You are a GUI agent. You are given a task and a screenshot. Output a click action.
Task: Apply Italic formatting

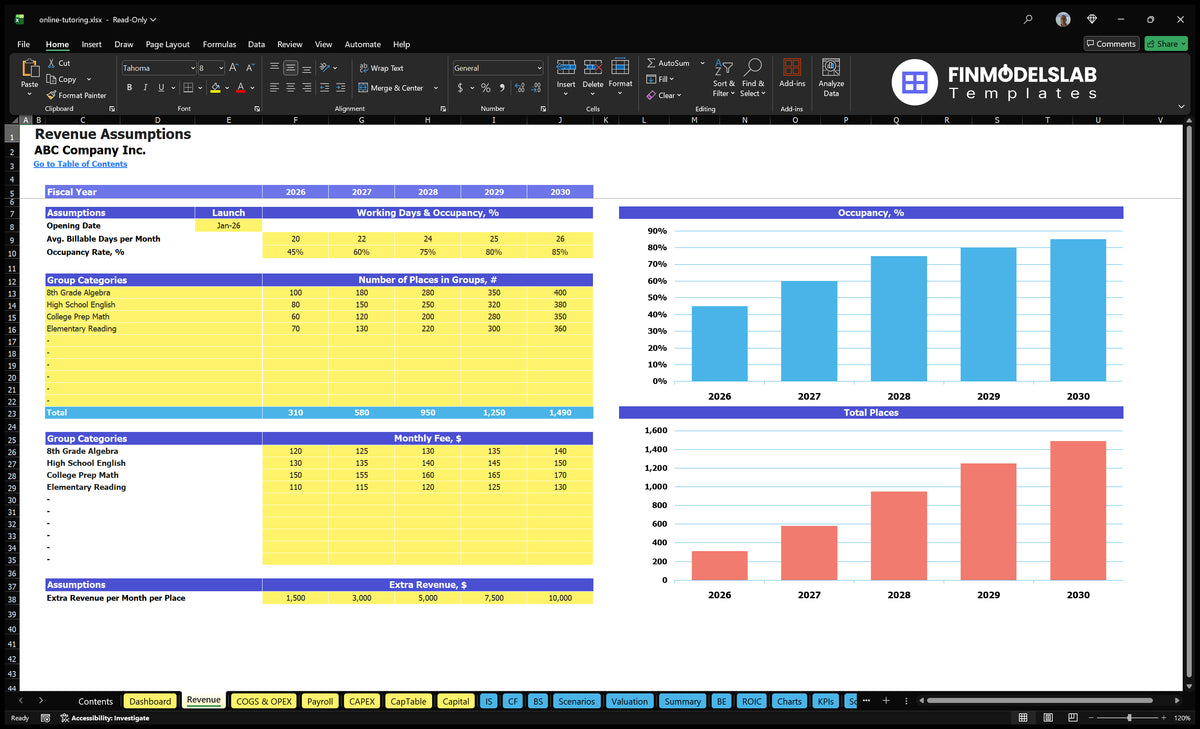click(146, 88)
